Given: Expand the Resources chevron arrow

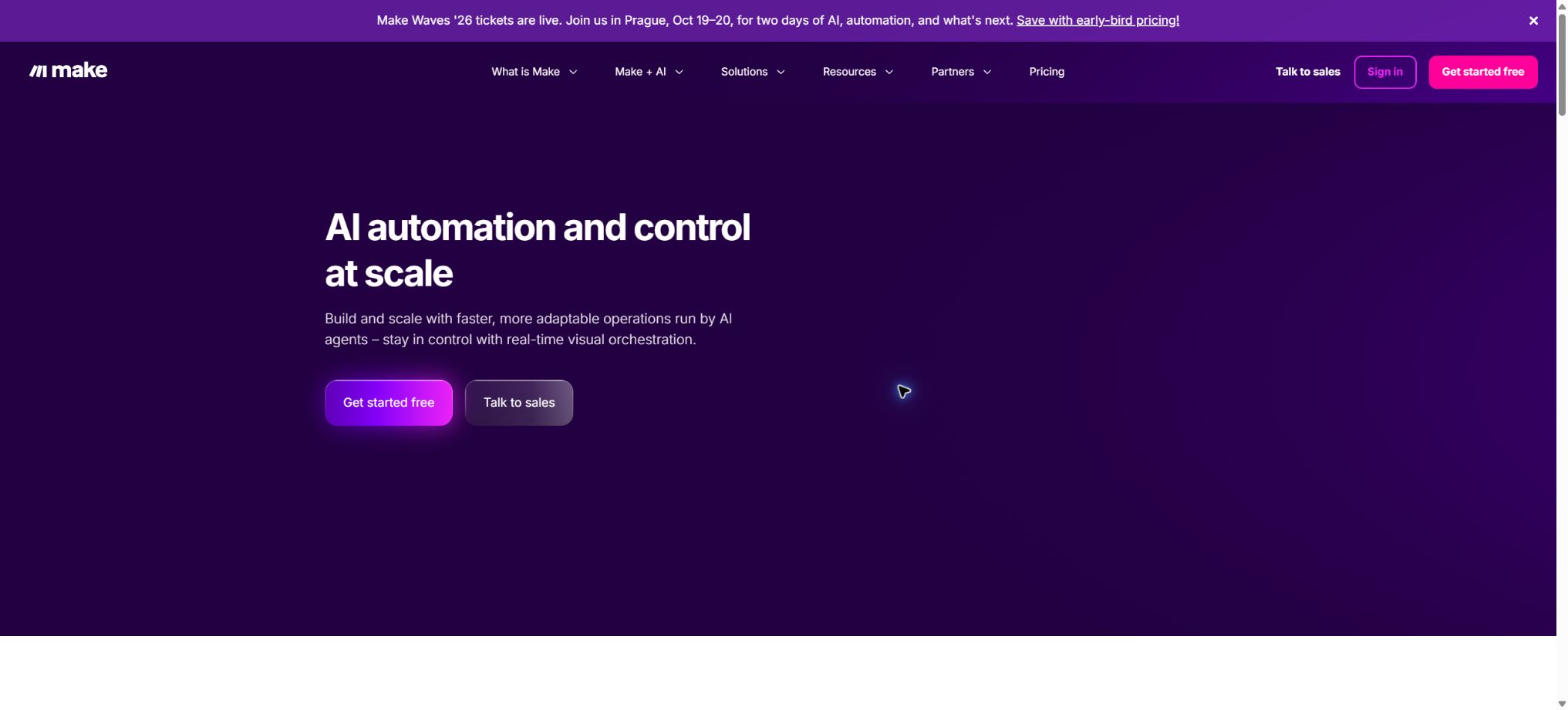Looking at the screenshot, I should (x=889, y=72).
